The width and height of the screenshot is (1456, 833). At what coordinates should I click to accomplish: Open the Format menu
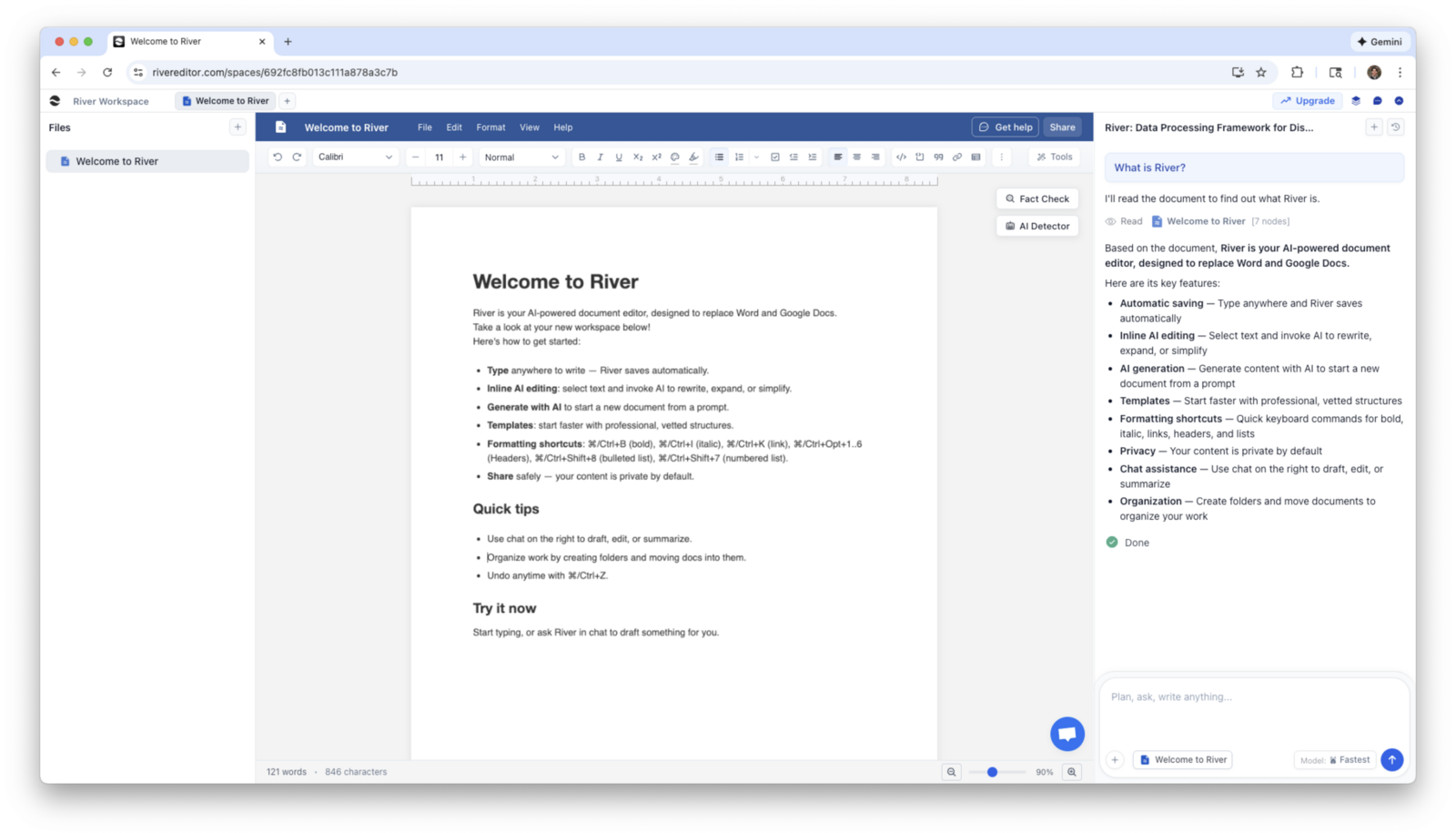pyautogui.click(x=490, y=127)
